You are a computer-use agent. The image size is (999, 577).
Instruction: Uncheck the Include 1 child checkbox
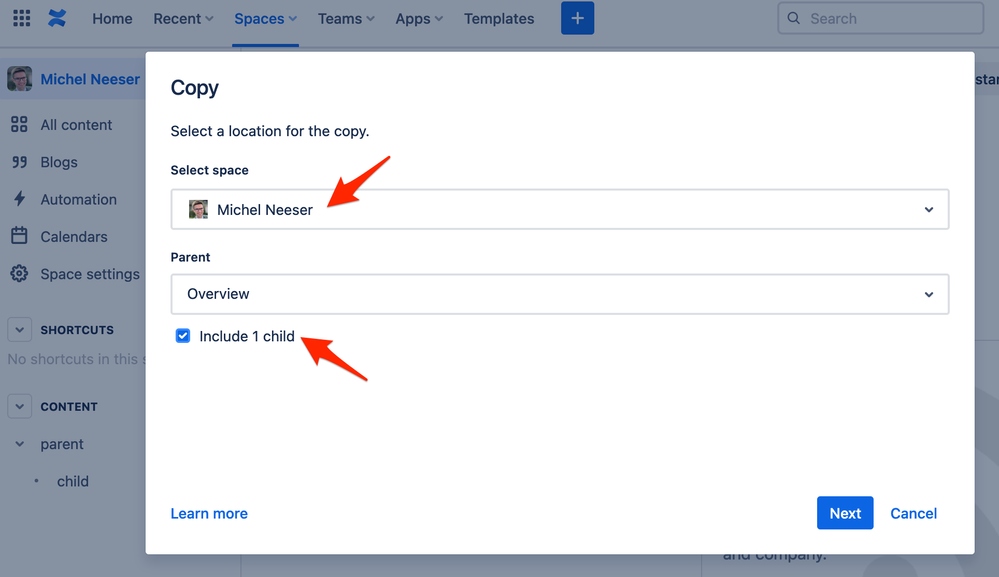pos(183,336)
